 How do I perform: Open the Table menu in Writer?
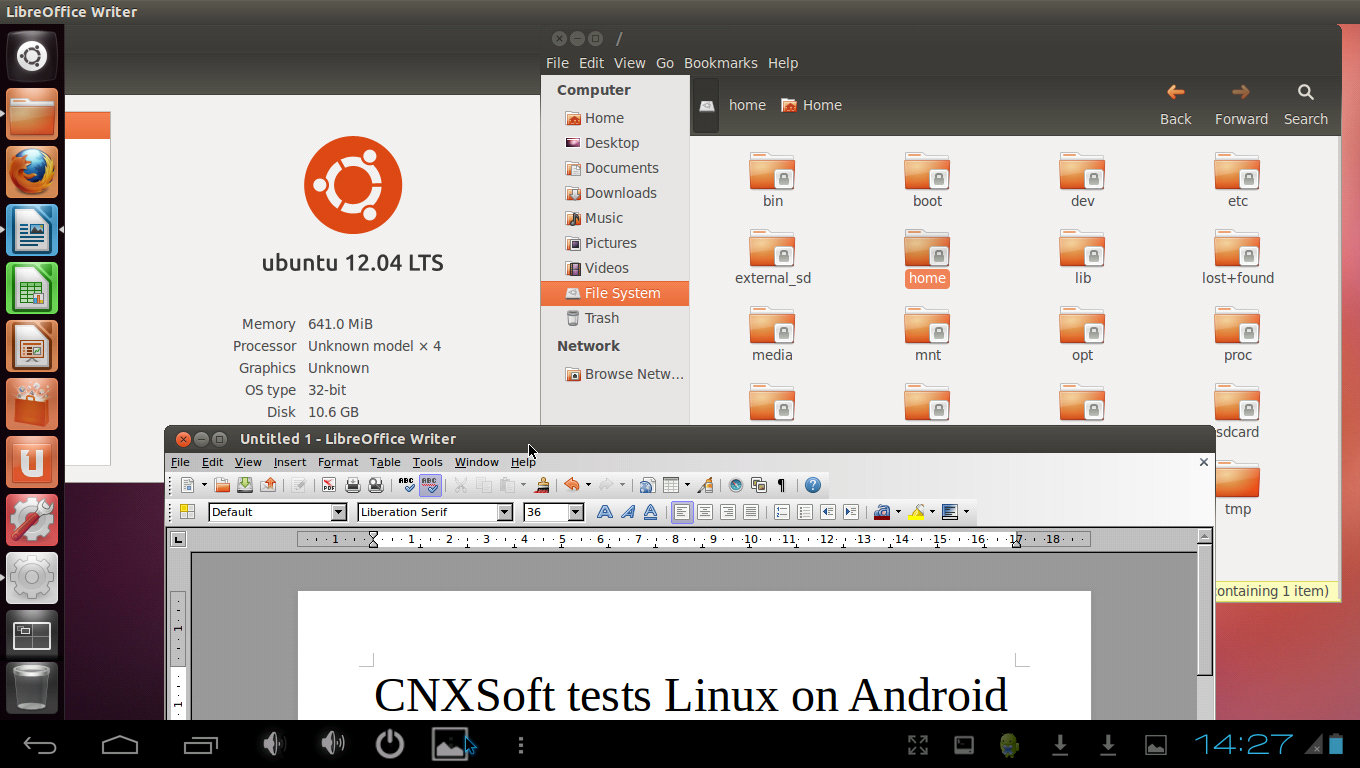[385, 462]
